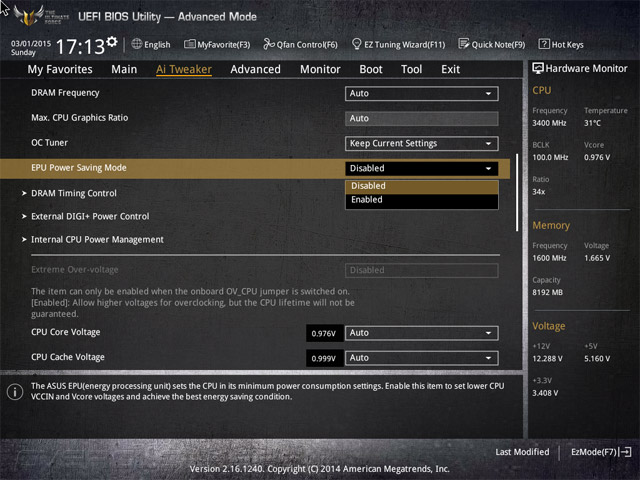
Task: Click the 31°C temperature value
Action: (592, 123)
